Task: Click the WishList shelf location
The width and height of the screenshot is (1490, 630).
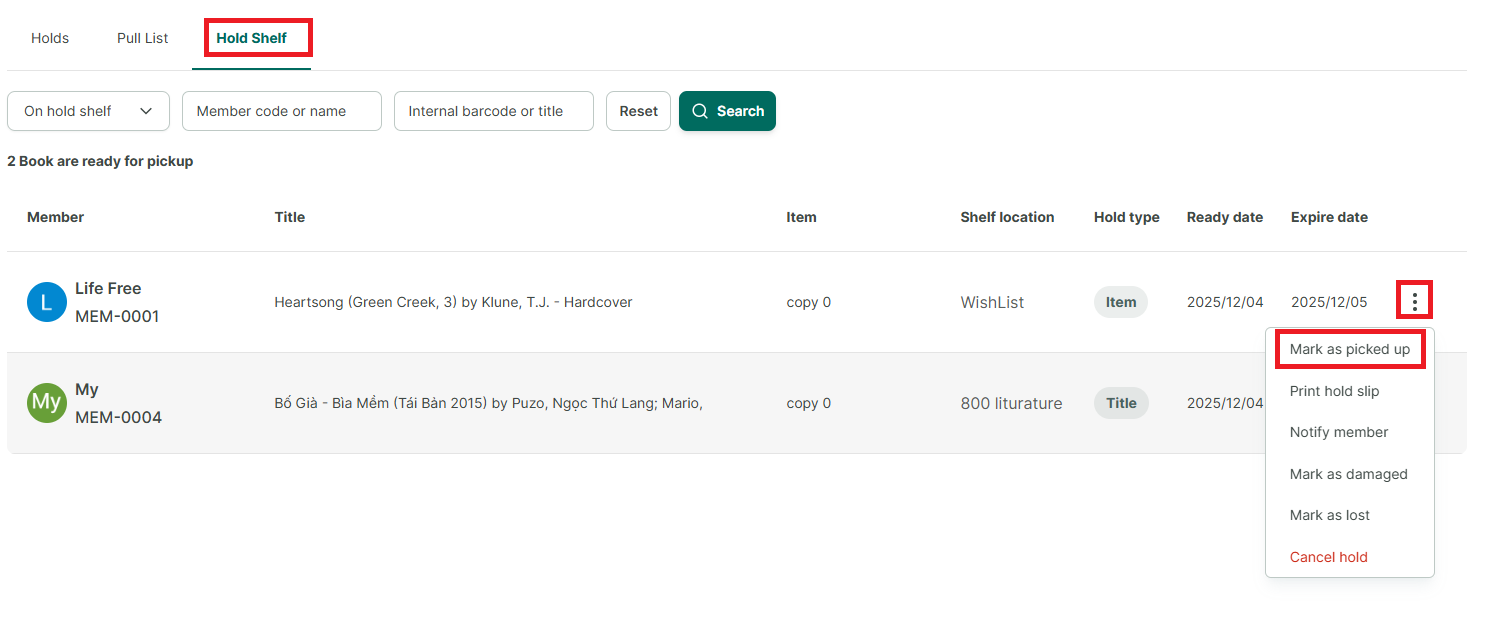Action: [x=992, y=302]
